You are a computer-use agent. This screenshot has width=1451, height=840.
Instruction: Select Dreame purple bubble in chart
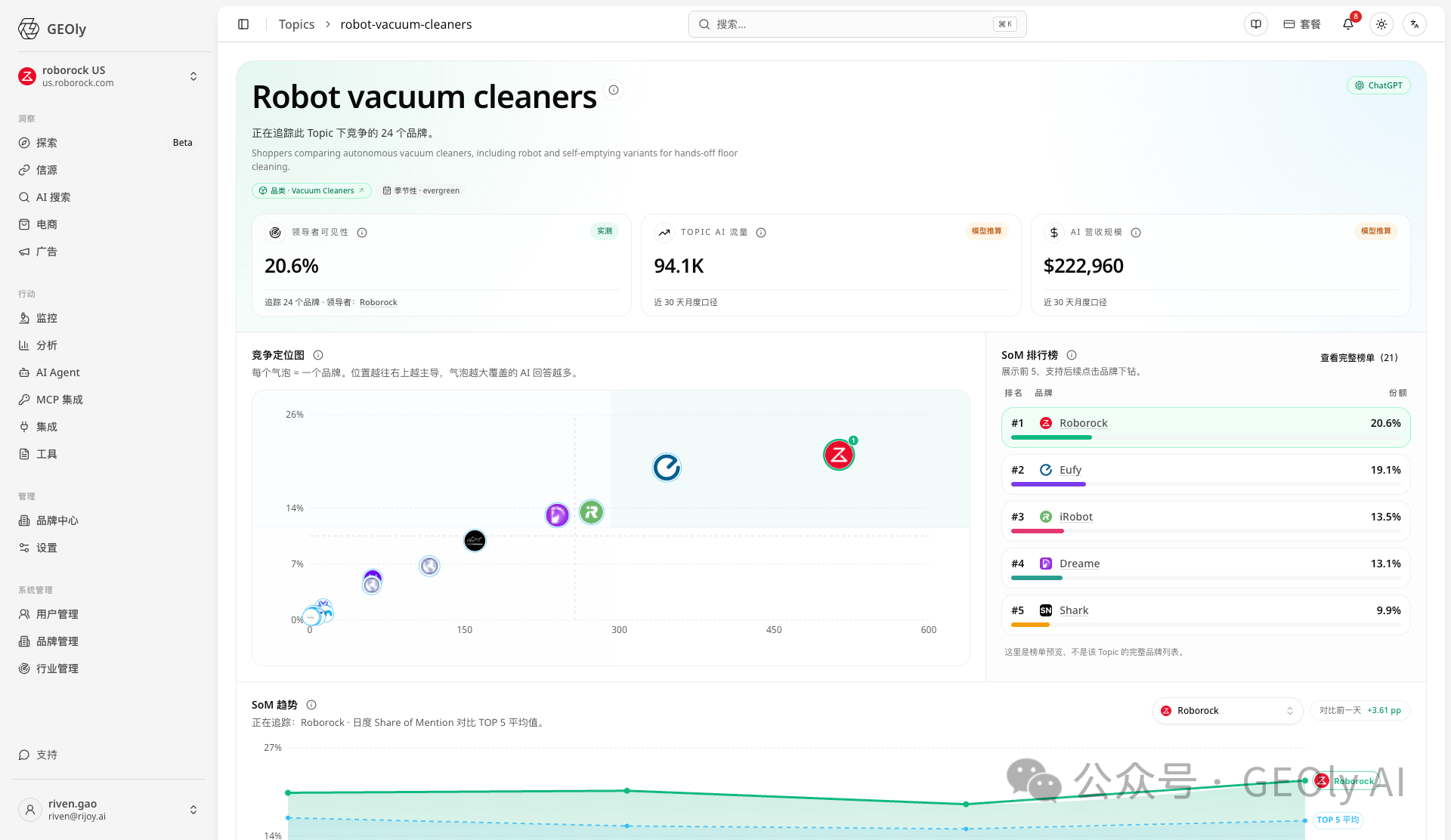click(557, 515)
